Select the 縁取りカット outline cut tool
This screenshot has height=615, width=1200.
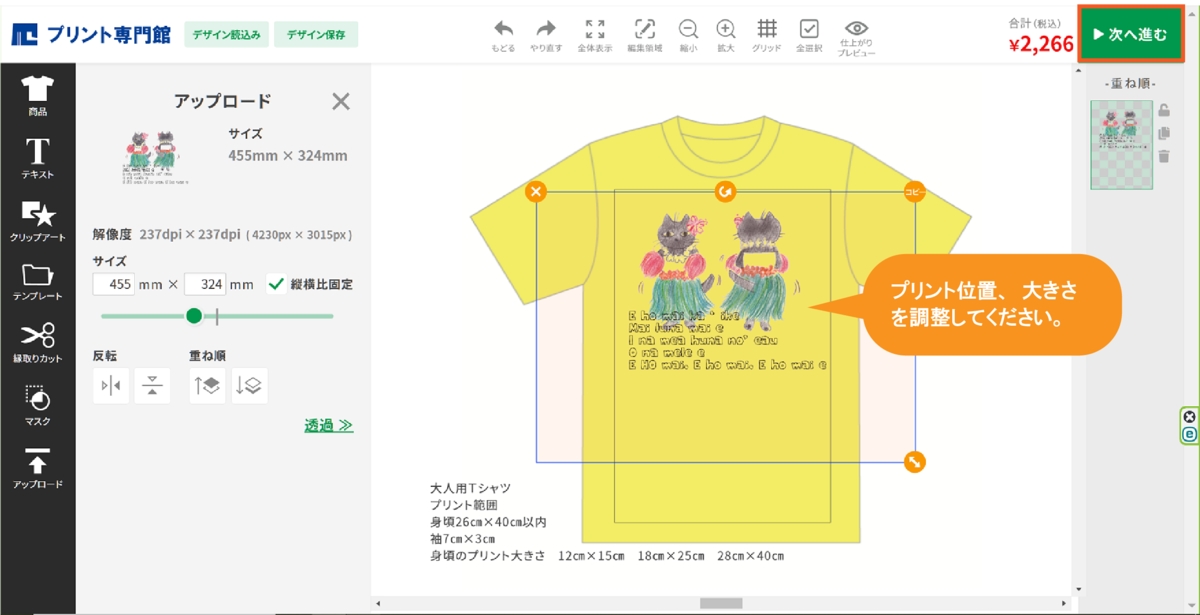pos(37,343)
